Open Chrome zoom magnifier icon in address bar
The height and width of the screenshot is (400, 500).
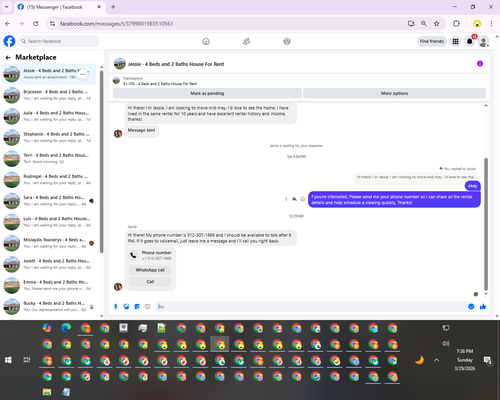424,24
